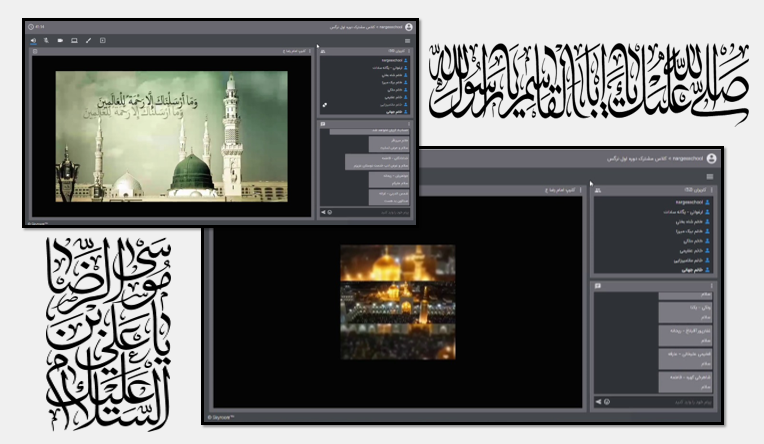The height and width of the screenshot is (444, 764).
Task: Select the third user in the lower window list
Action: click(x=687, y=222)
